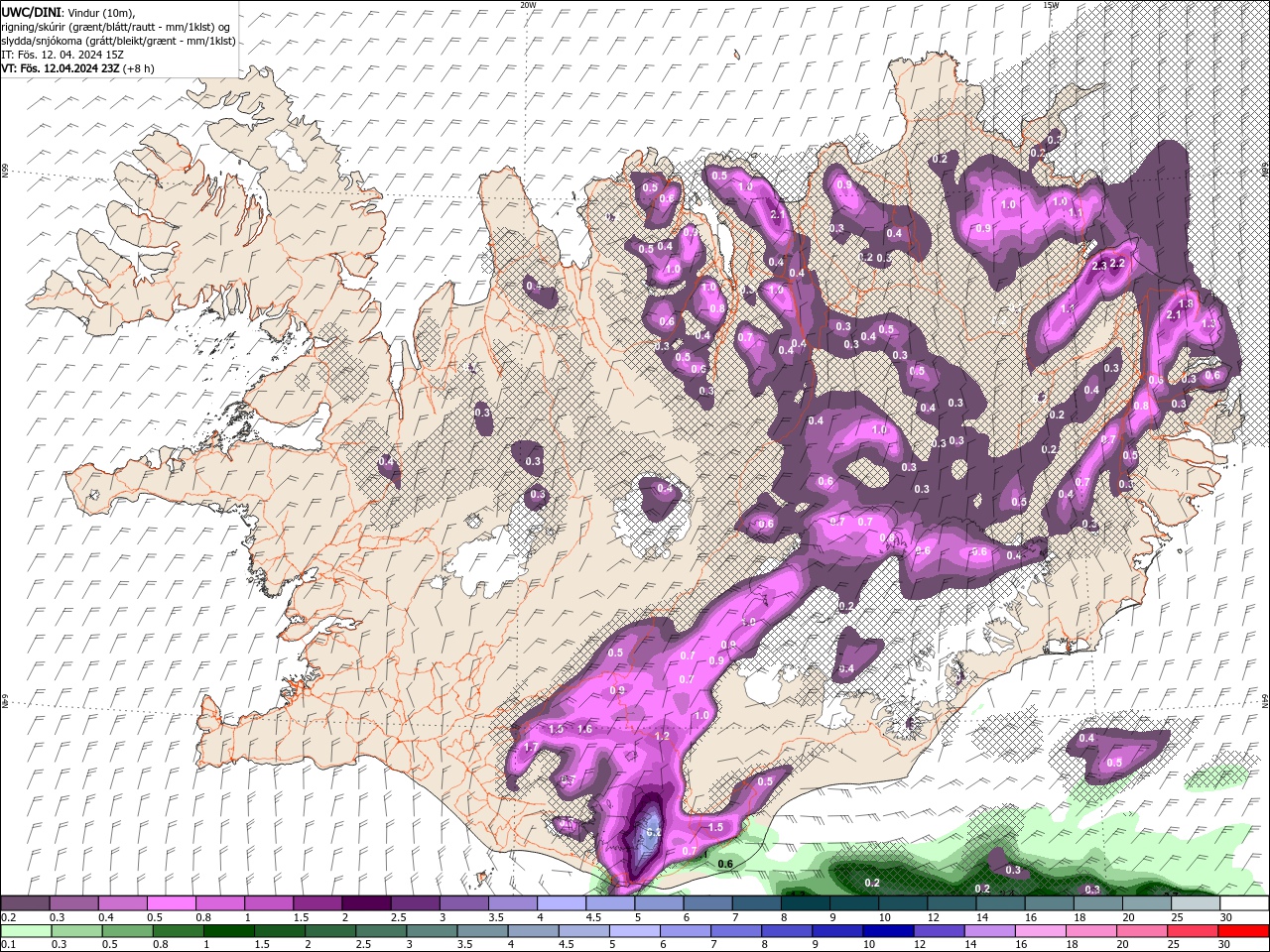
Task: Select the deep blue lower swatch between 10 and 12
Action: (x=888, y=931)
